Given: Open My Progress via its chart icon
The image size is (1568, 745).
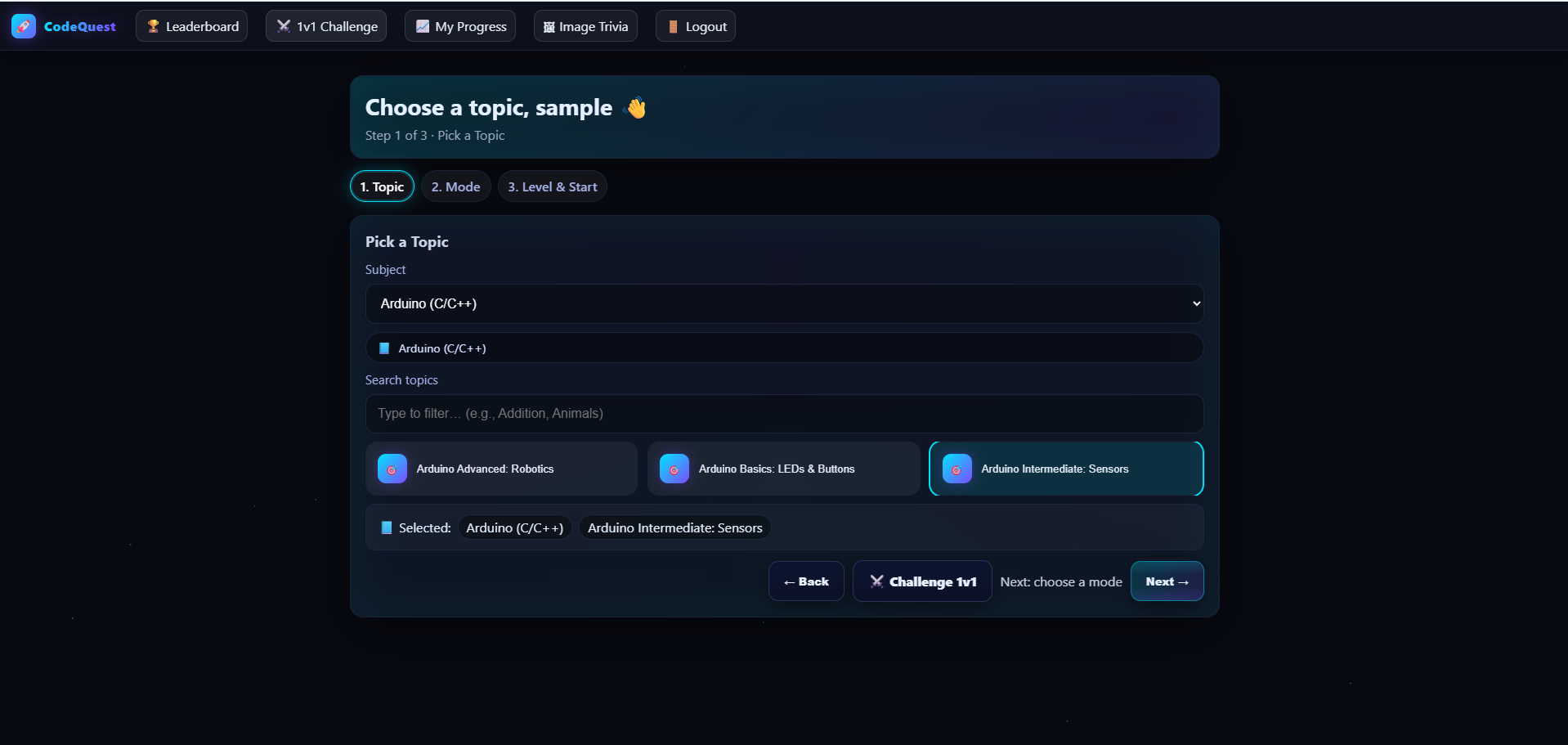Looking at the screenshot, I should point(421,25).
